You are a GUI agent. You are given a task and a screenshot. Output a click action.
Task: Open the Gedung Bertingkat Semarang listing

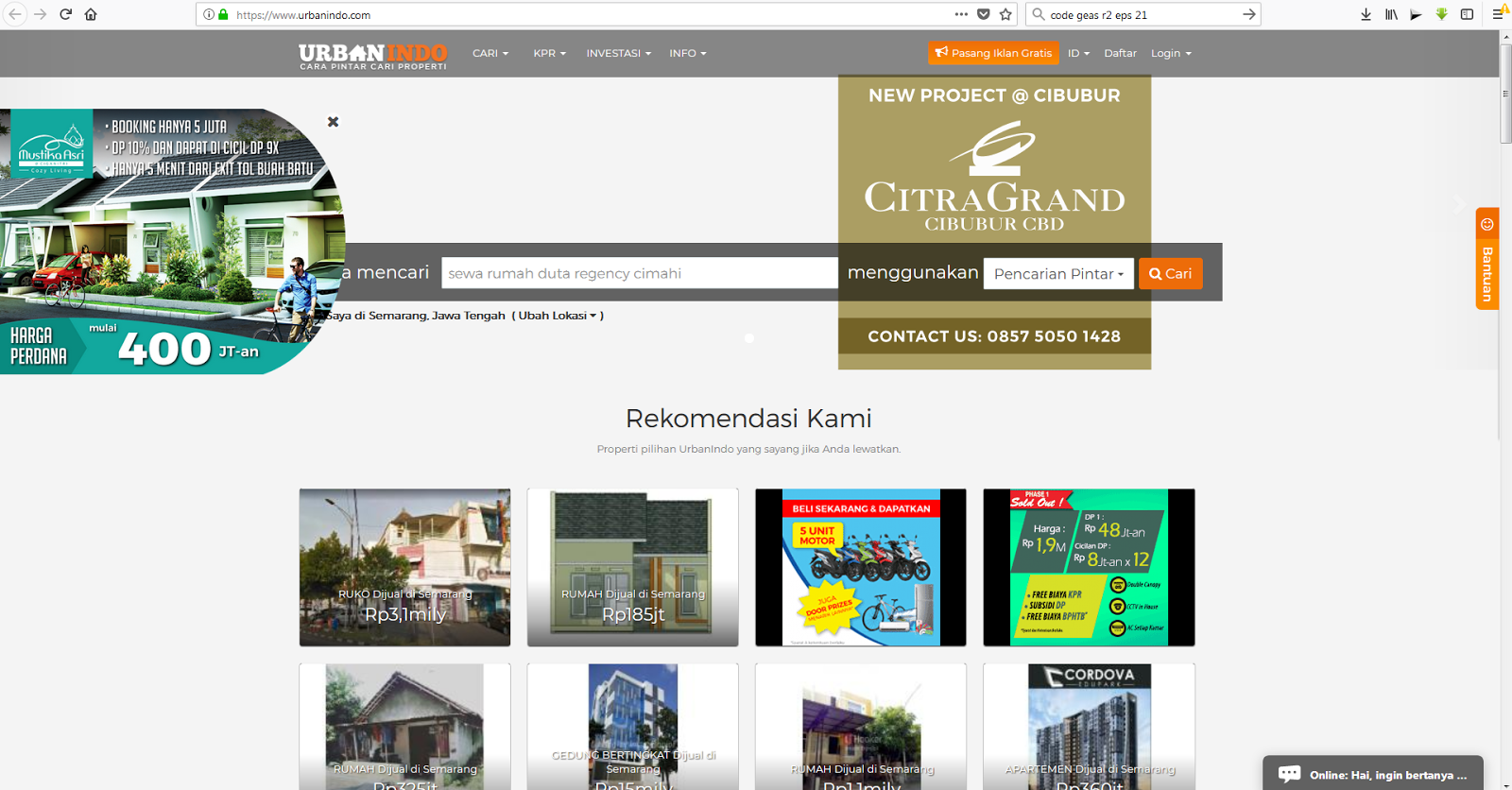point(632,726)
